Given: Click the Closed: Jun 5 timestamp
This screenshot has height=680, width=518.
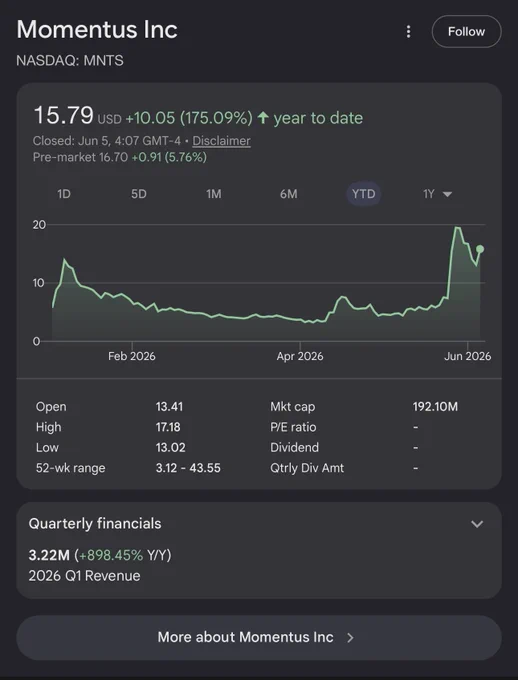Looking at the screenshot, I should pos(107,141).
